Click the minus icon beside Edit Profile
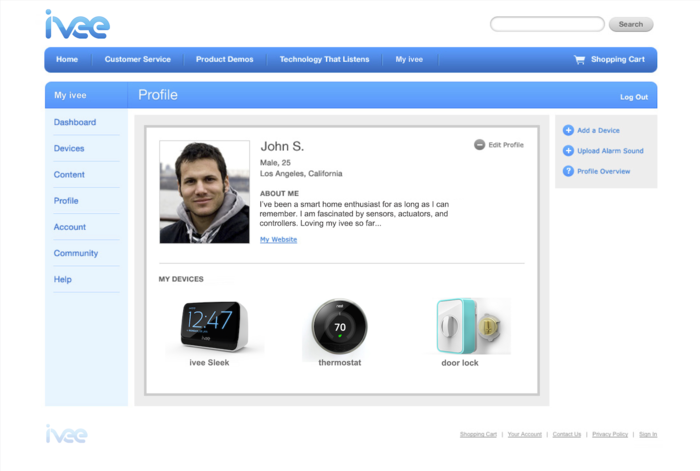This screenshot has width=700, height=471. (479, 145)
